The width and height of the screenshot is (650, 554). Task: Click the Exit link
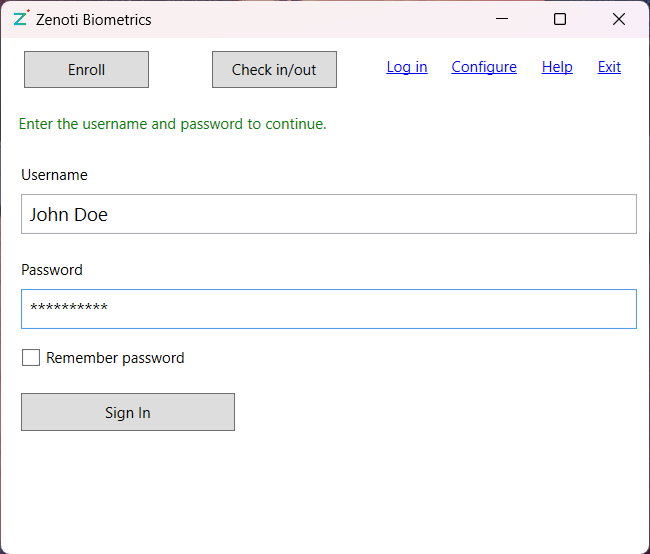point(609,67)
